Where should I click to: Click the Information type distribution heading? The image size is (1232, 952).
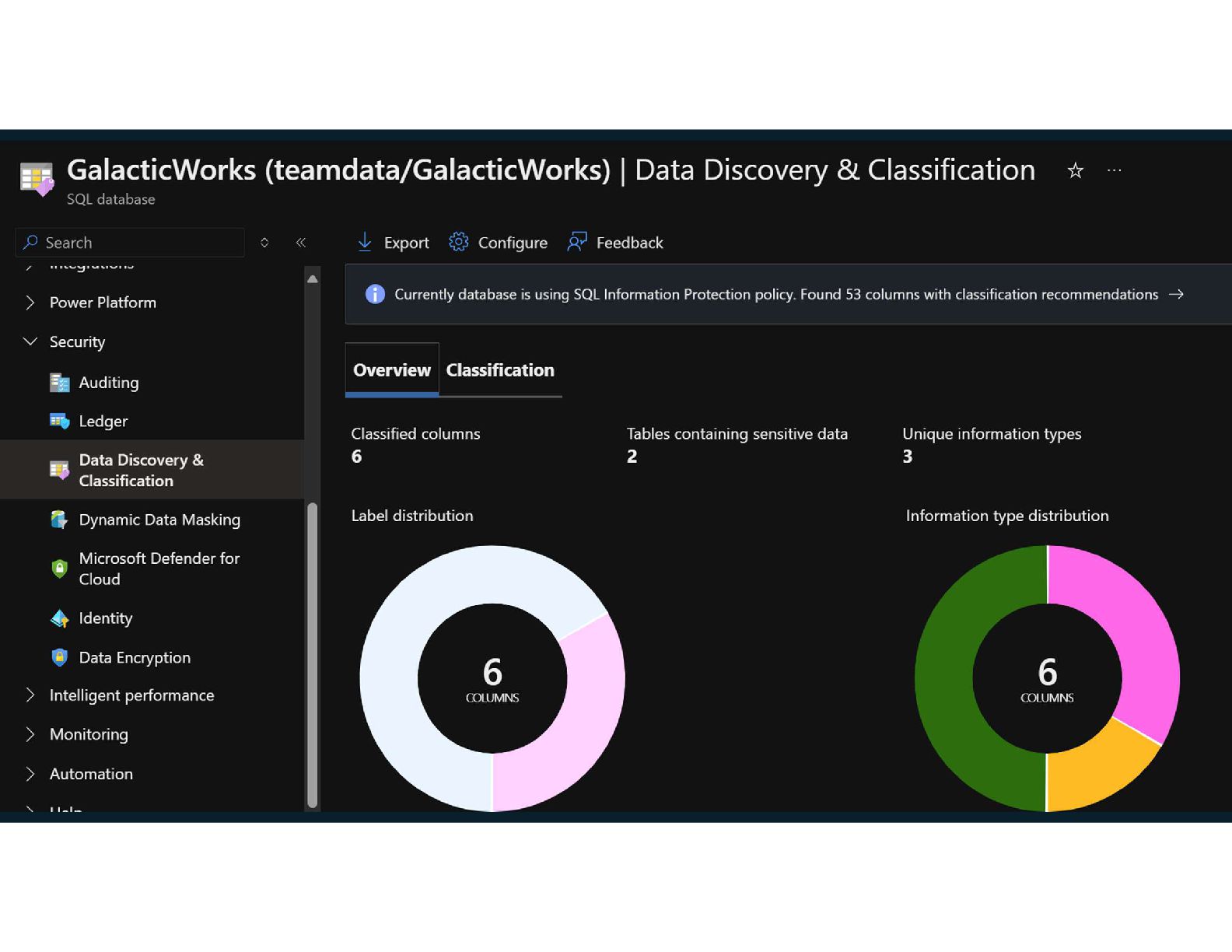(x=1007, y=516)
